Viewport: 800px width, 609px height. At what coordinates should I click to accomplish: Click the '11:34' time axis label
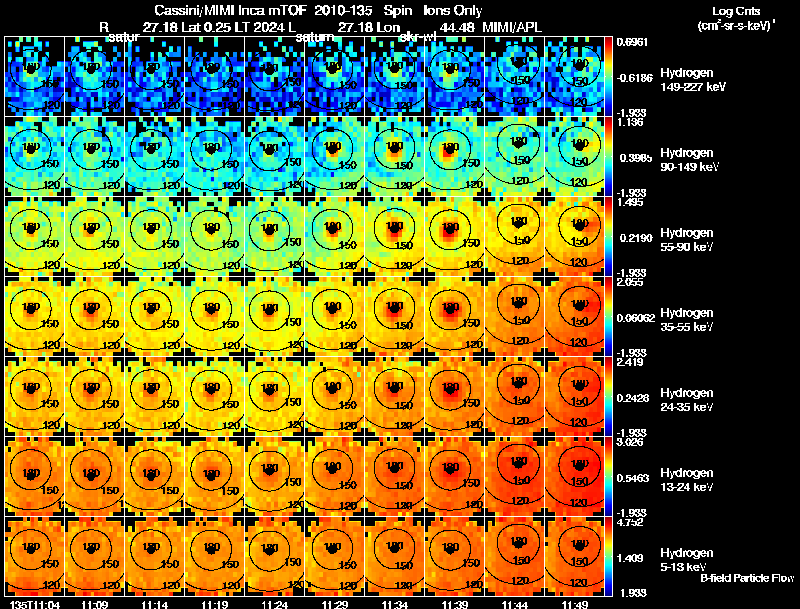(394, 604)
